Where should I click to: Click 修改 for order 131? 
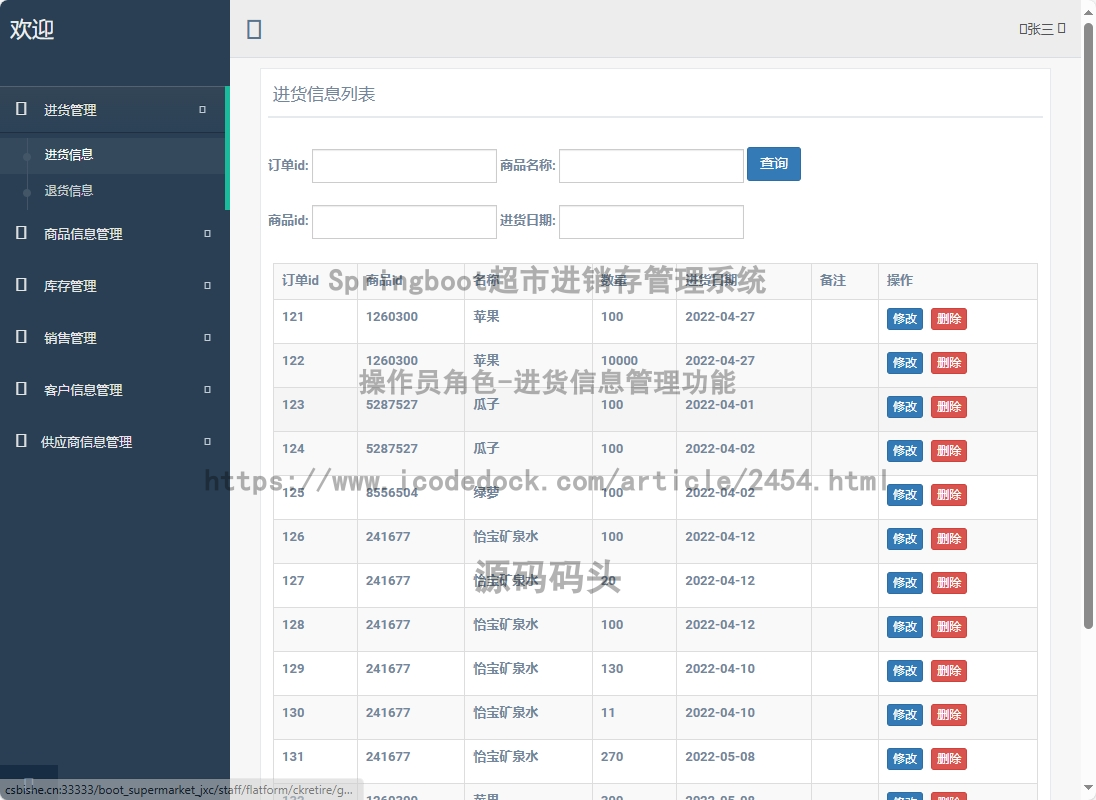click(905, 759)
